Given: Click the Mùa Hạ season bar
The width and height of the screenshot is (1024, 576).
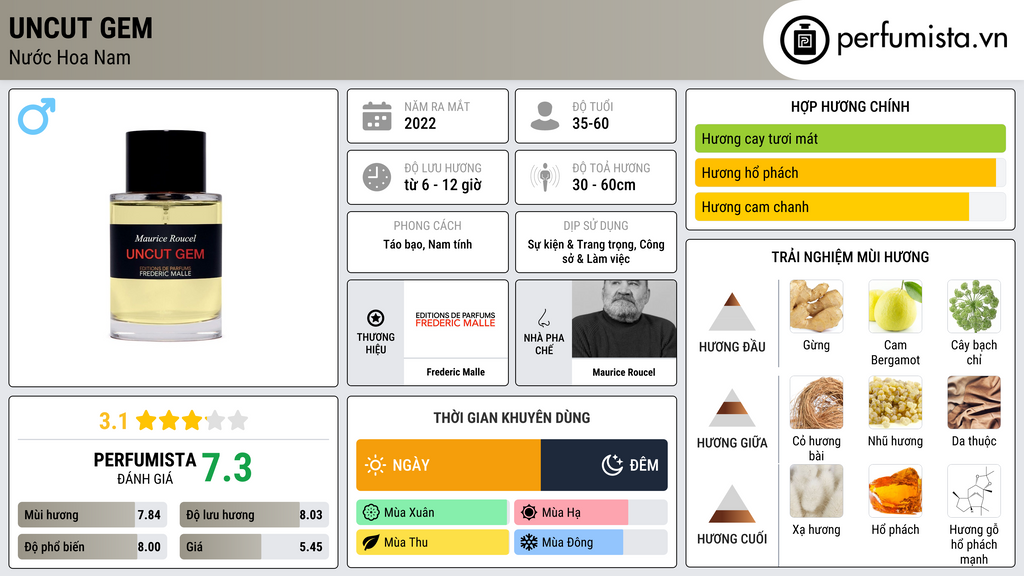Looking at the screenshot, I should 590,513.
